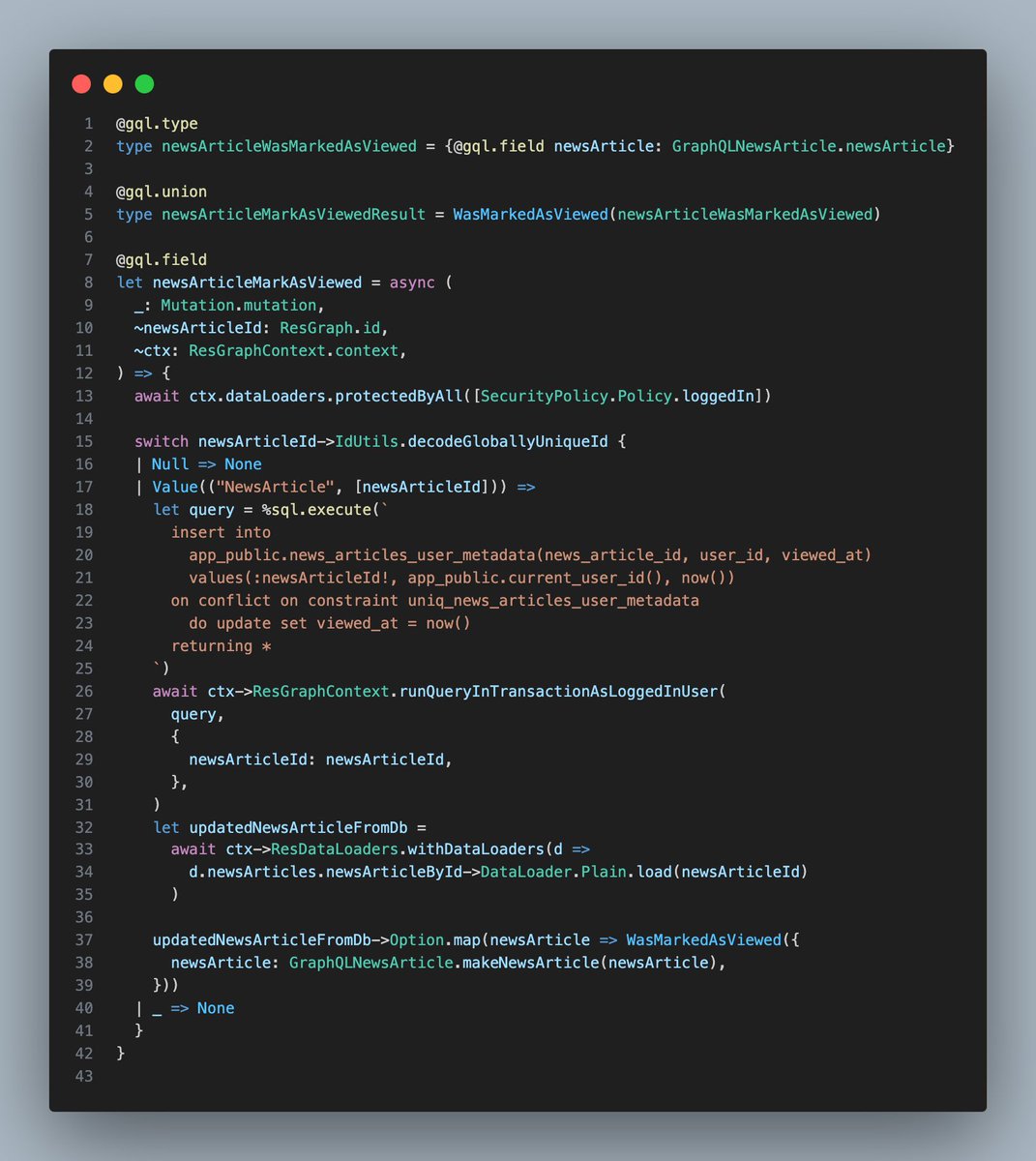1036x1161 pixels.
Task: Click %sql.execute on line 18
Action: 316,510
